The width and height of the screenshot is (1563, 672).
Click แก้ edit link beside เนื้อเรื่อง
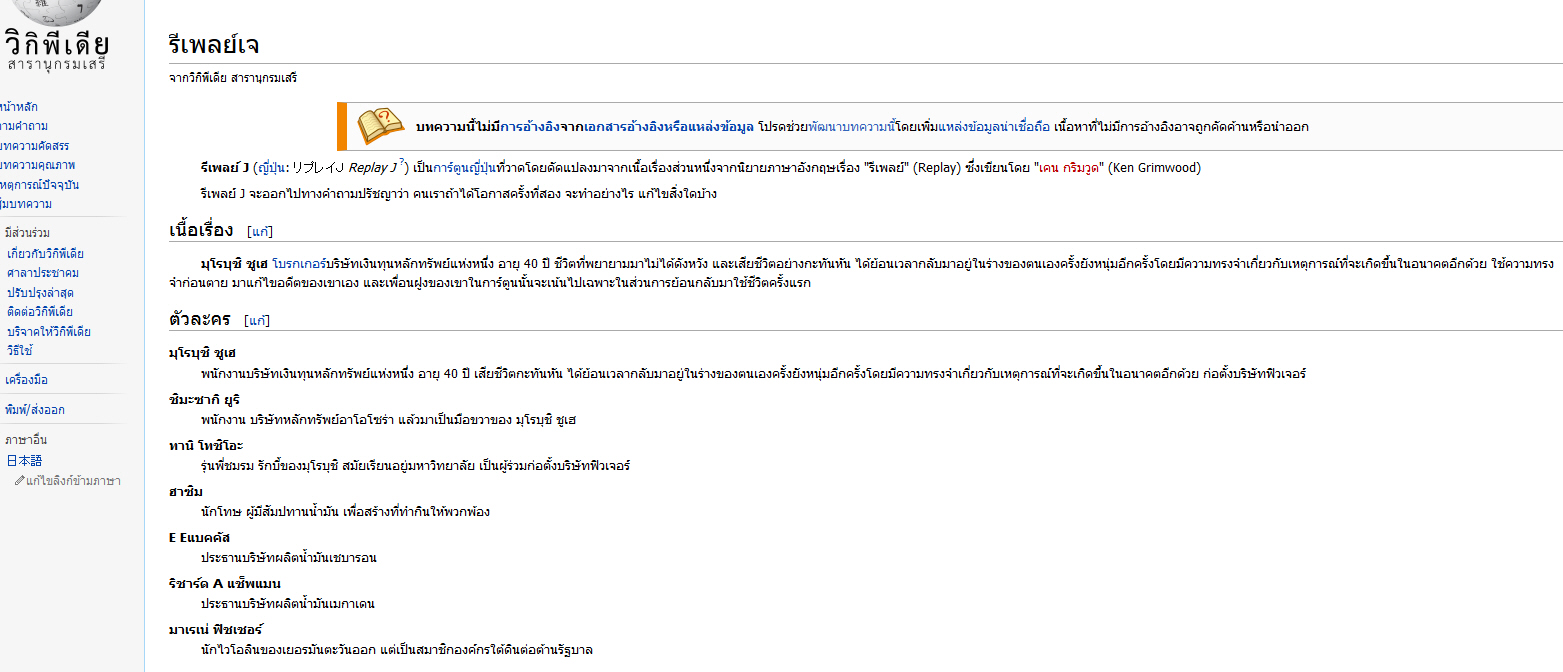(261, 232)
